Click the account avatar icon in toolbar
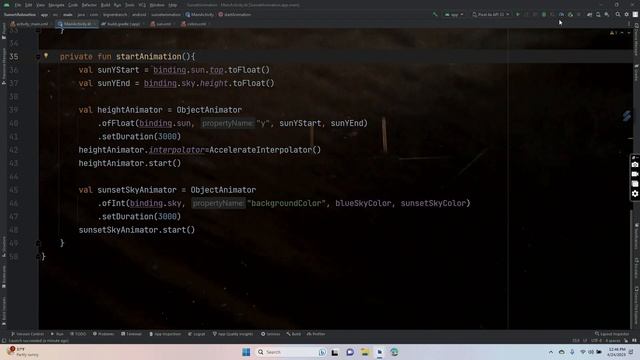Image resolution: width=640 pixels, height=360 pixels. click(x=635, y=15)
